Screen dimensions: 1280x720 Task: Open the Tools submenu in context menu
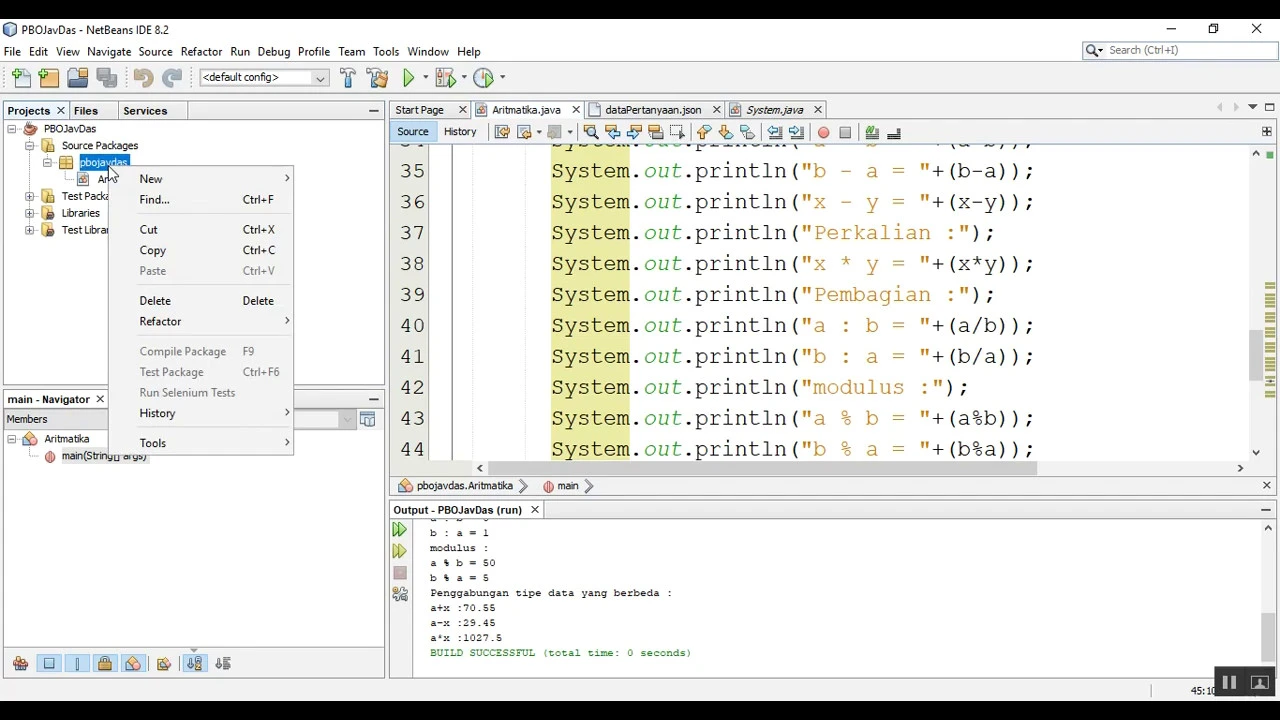(x=201, y=443)
